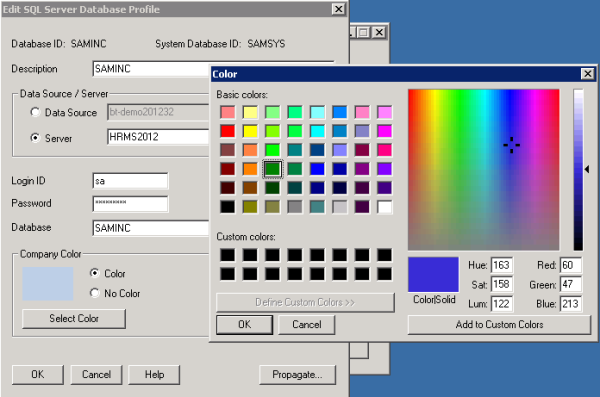Pick the magenta basic color swatch

click(x=385, y=131)
